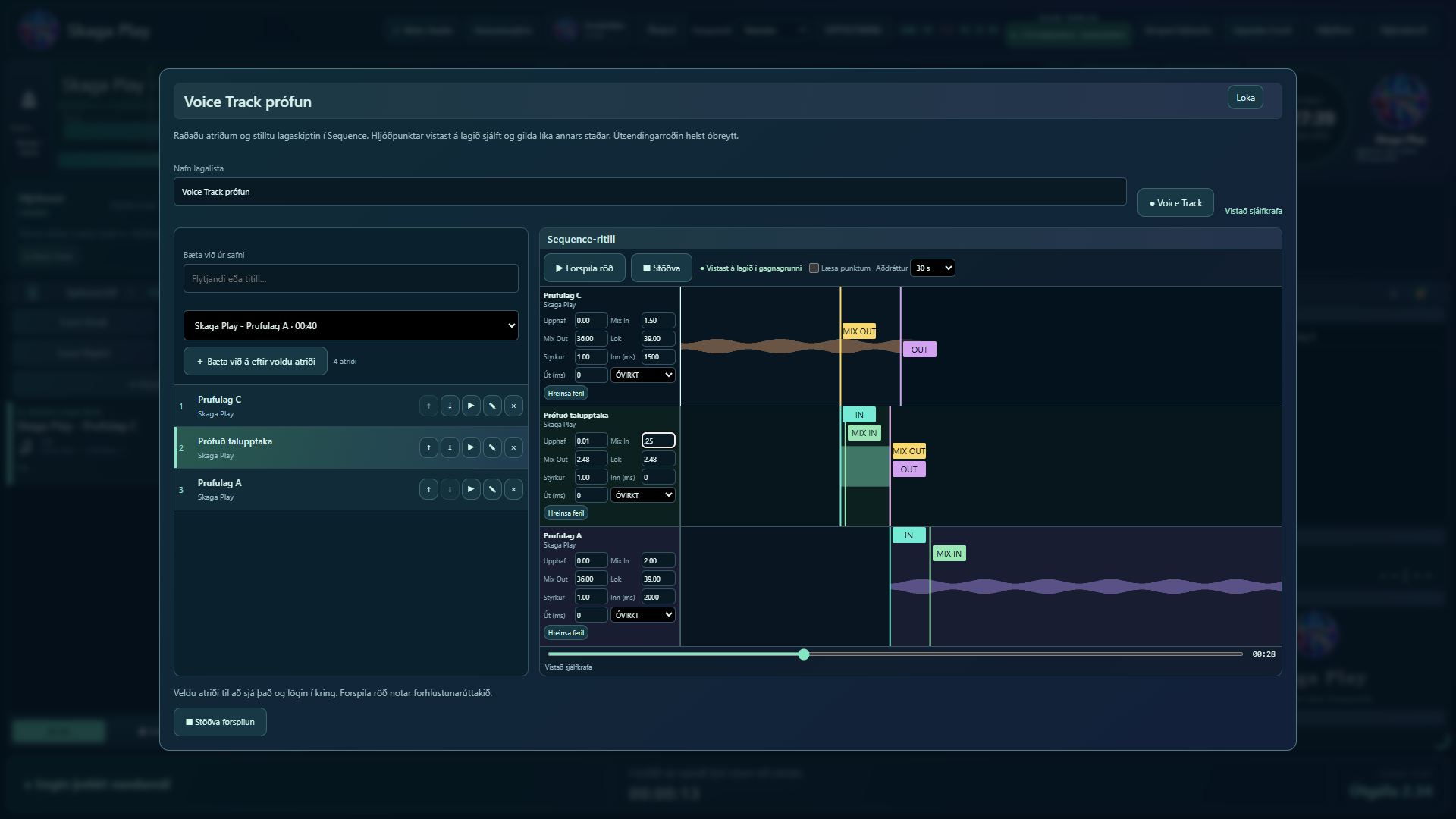Click the Flytjandi eða titill search field

(351, 278)
